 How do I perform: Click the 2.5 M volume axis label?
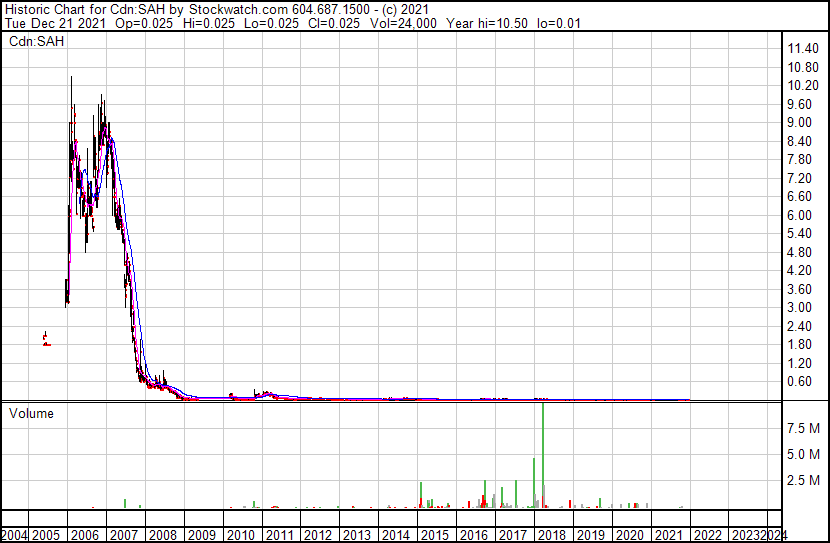[804, 480]
